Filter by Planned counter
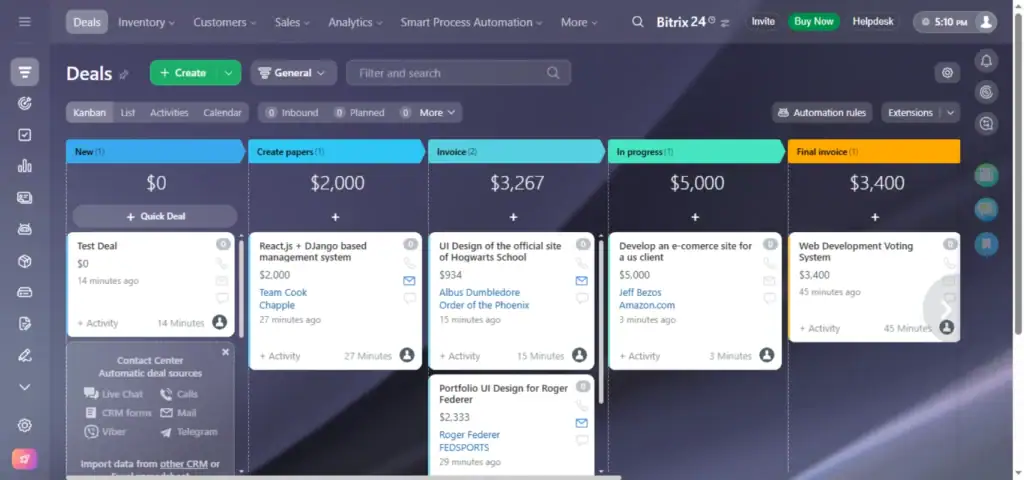The width and height of the screenshot is (1024, 480). pos(359,112)
